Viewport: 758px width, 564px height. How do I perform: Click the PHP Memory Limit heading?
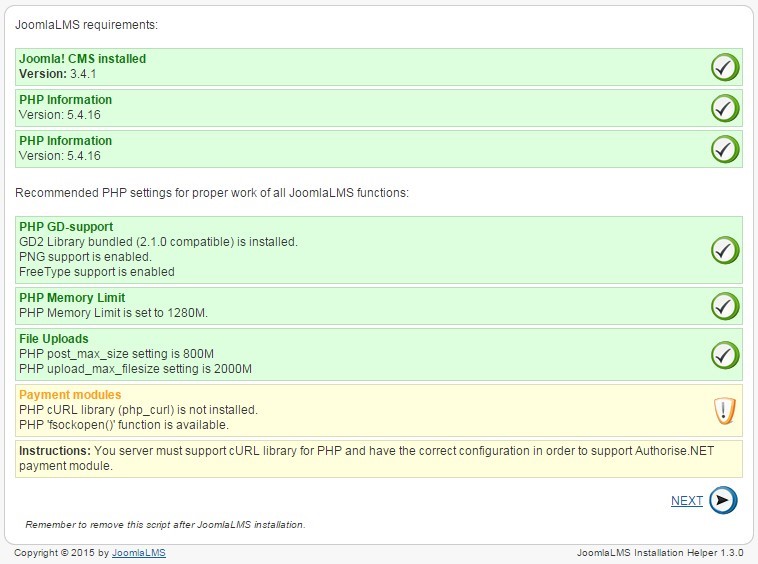[x=72, y=298]
